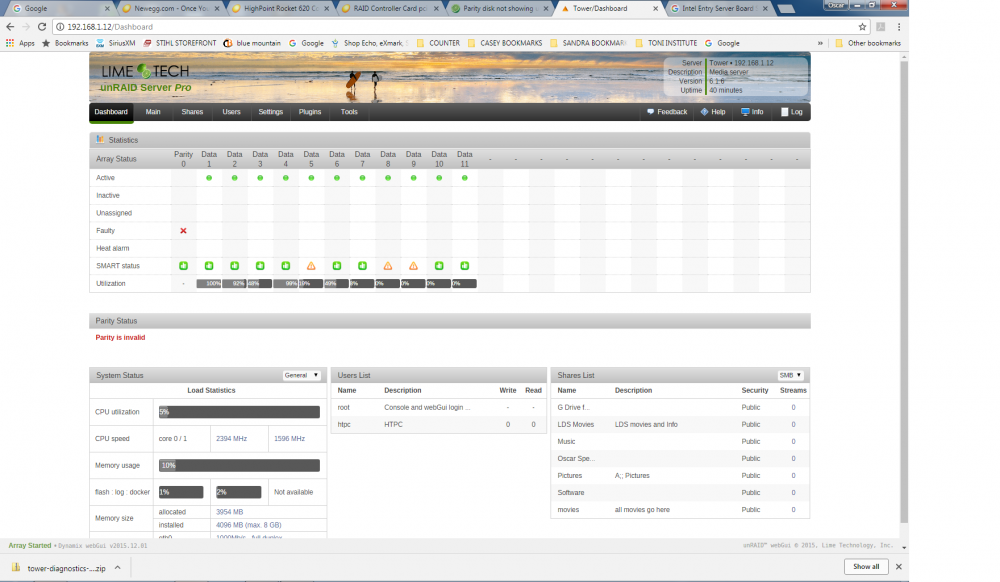Image resolution: width=1000 pixels, height=582 pixels.
Task: Open the Pictures share
Action: (570, 476)
